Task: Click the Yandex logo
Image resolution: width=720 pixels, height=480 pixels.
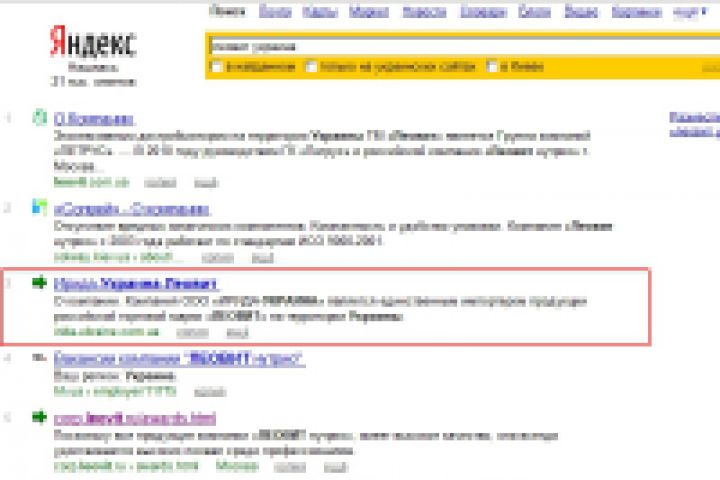Action: [x=93, y=43]
